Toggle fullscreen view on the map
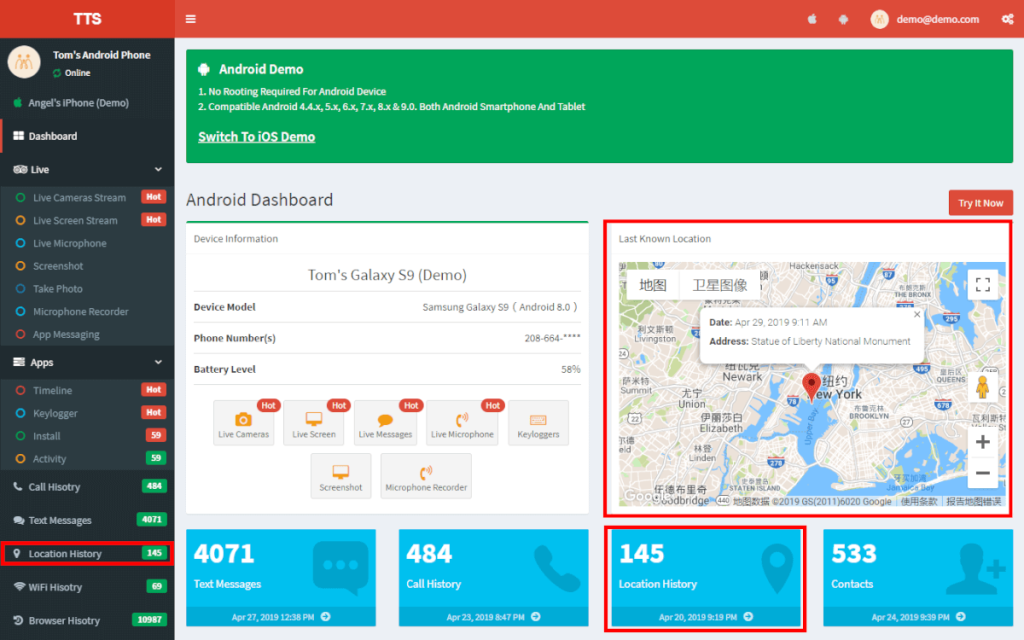Viewport: 1024px width, 640px height. tap(982, 285)
